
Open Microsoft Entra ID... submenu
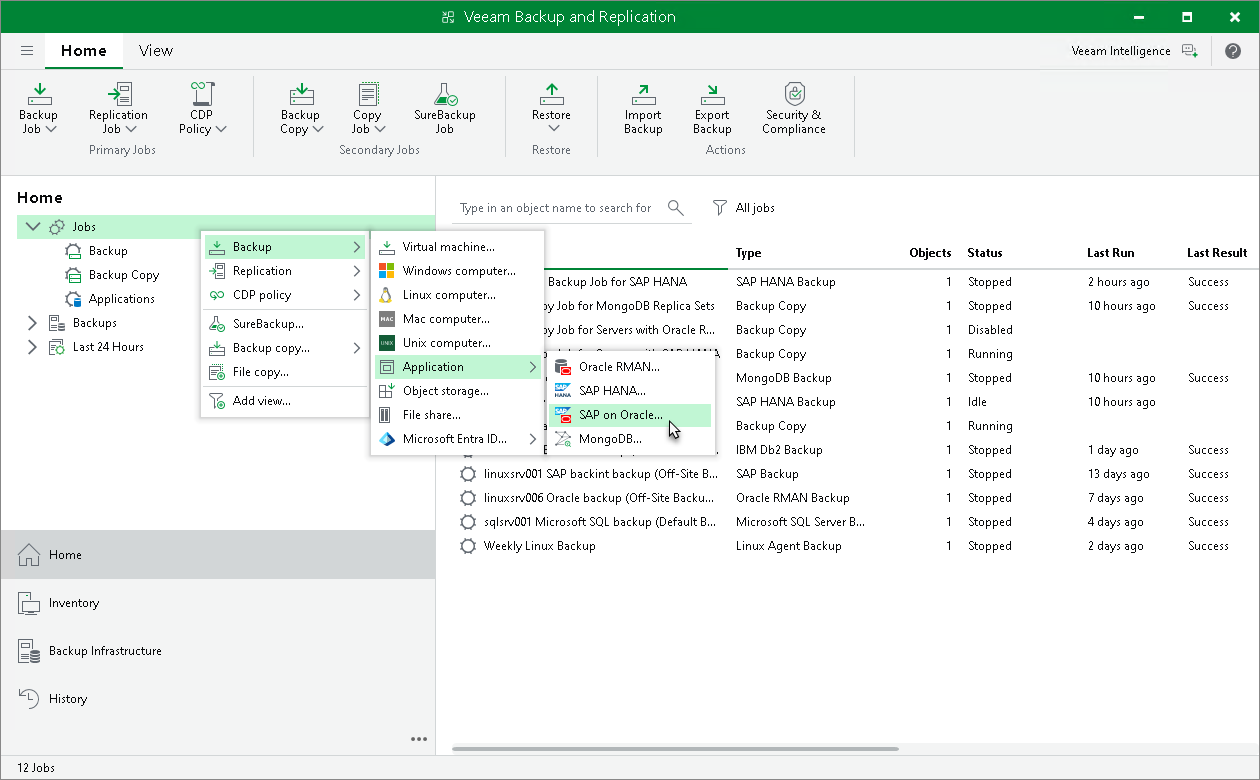pyautogui.click(x=457, y=439)
